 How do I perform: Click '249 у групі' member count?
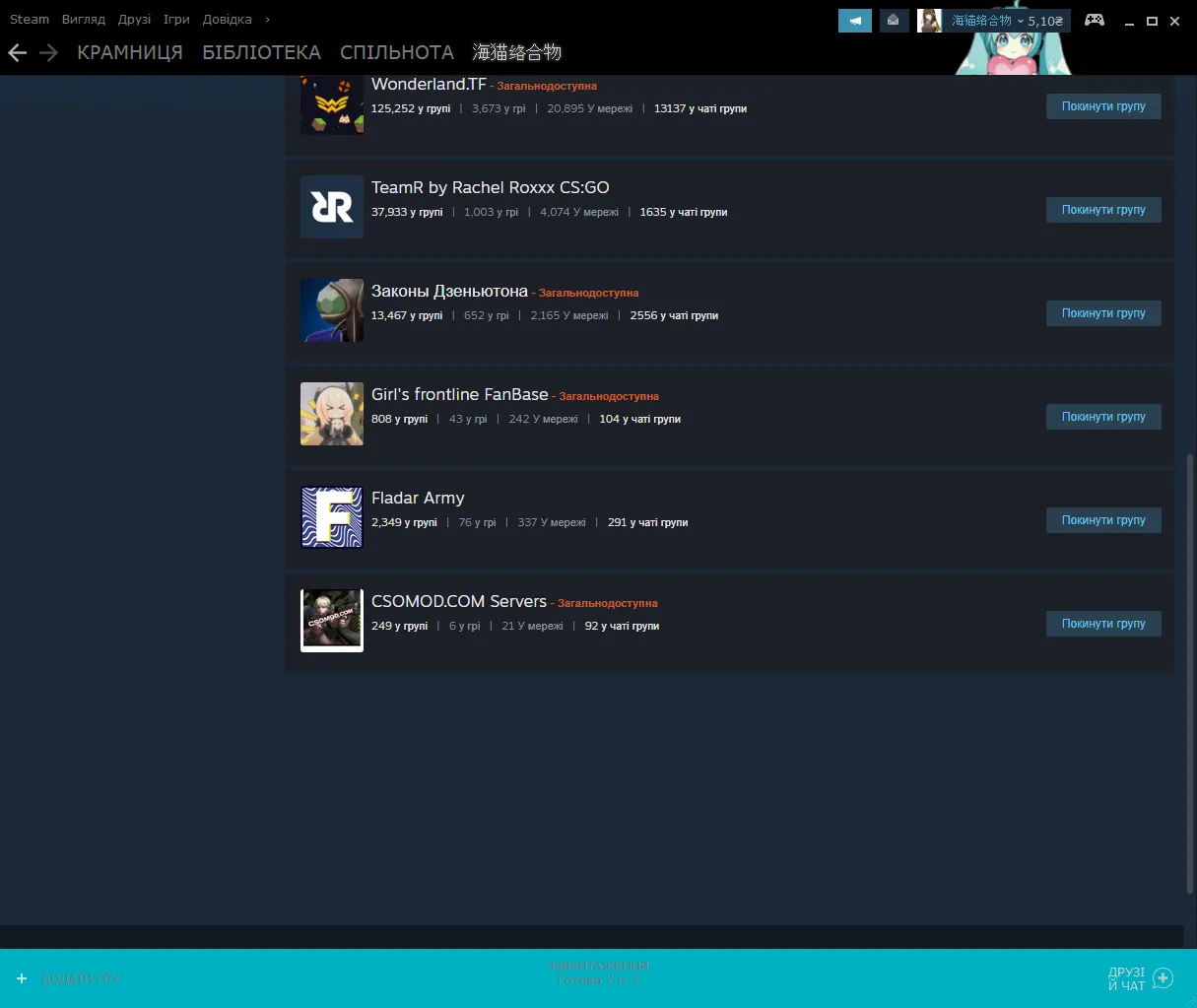[399, 627]
